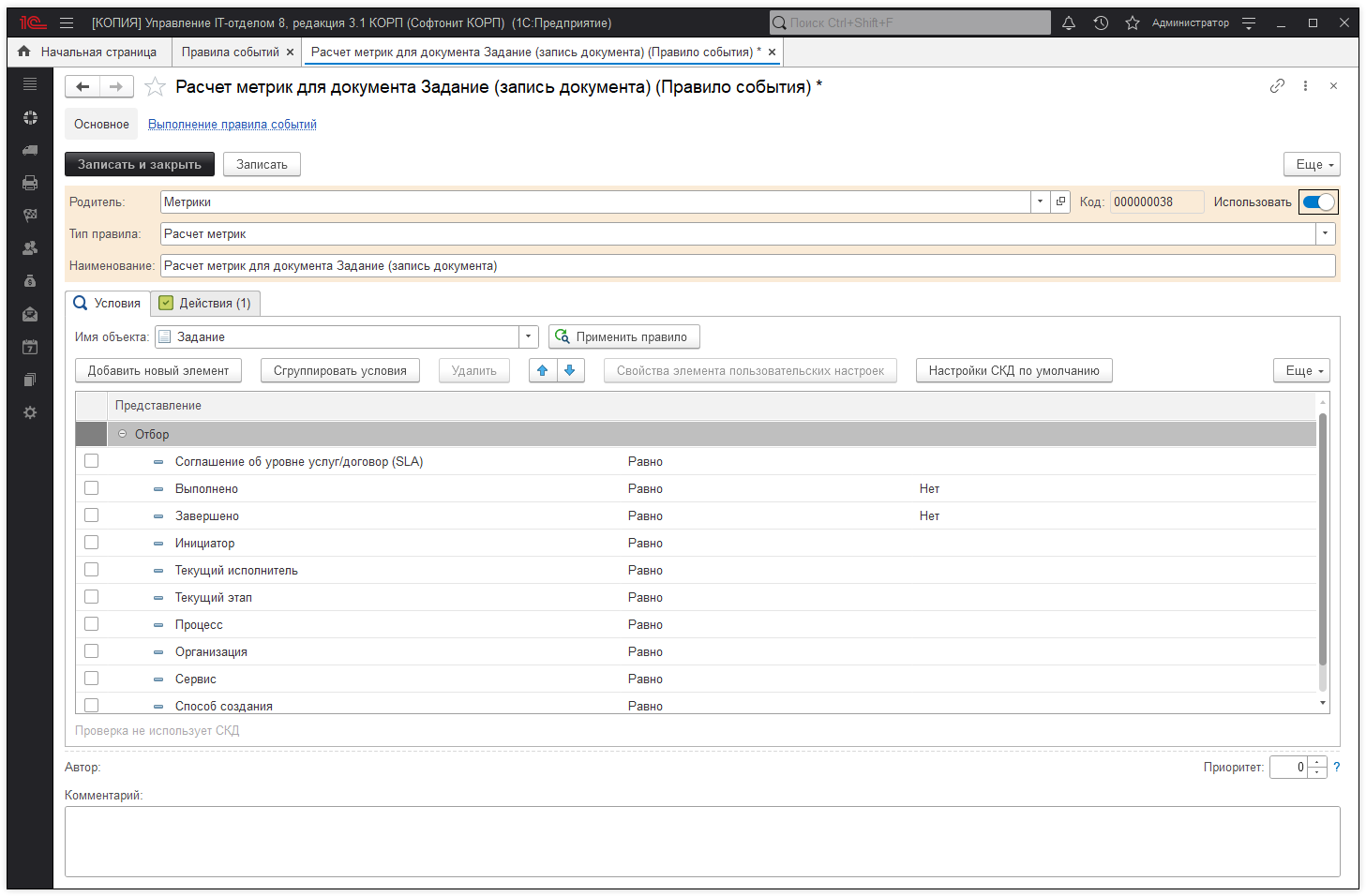Open the Правила событий tab
Image resolution: width=1366 pixels, height=896 pixels.
tap(230, 52)
